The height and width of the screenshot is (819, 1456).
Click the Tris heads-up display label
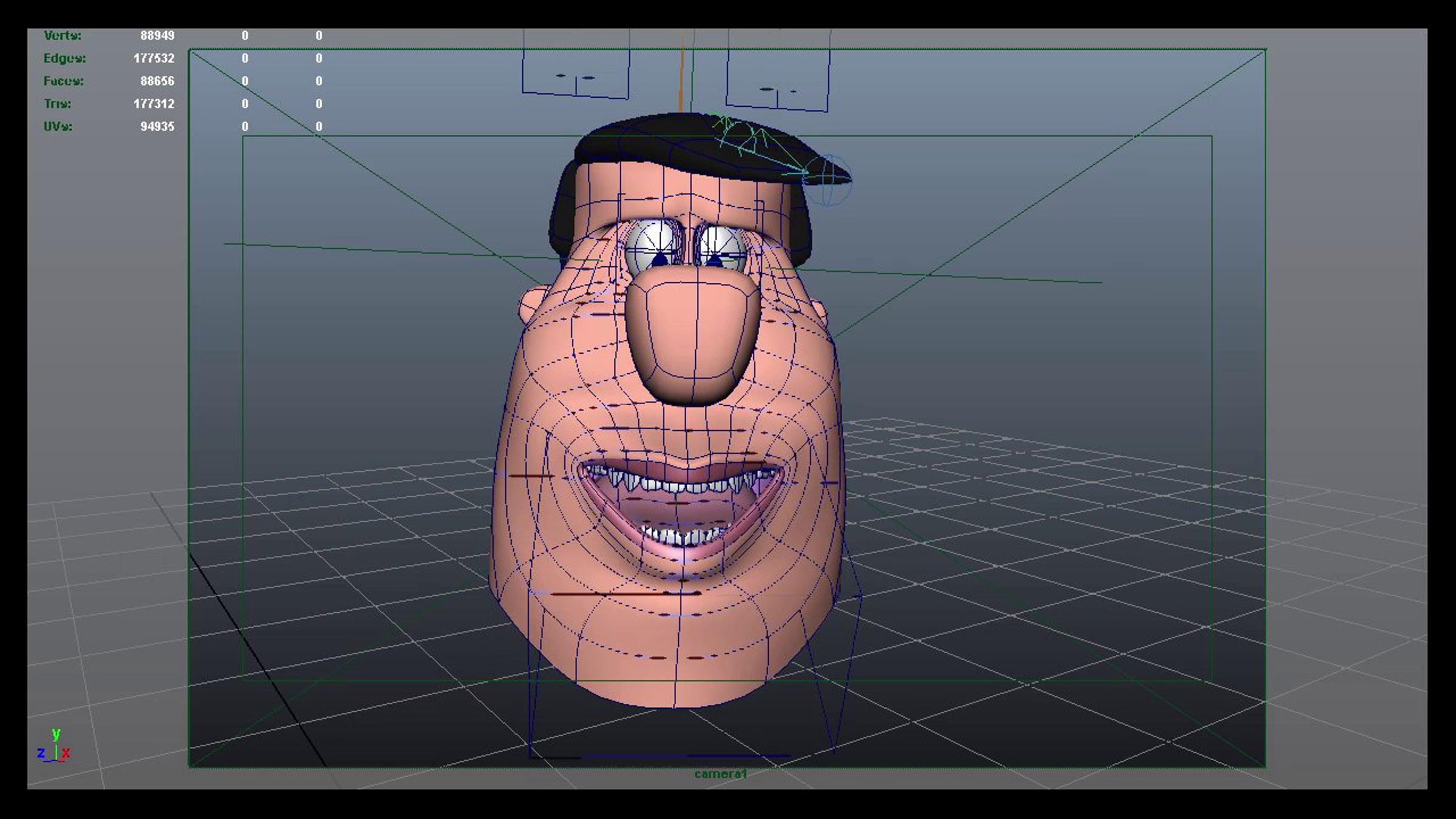tap(58, 104)
